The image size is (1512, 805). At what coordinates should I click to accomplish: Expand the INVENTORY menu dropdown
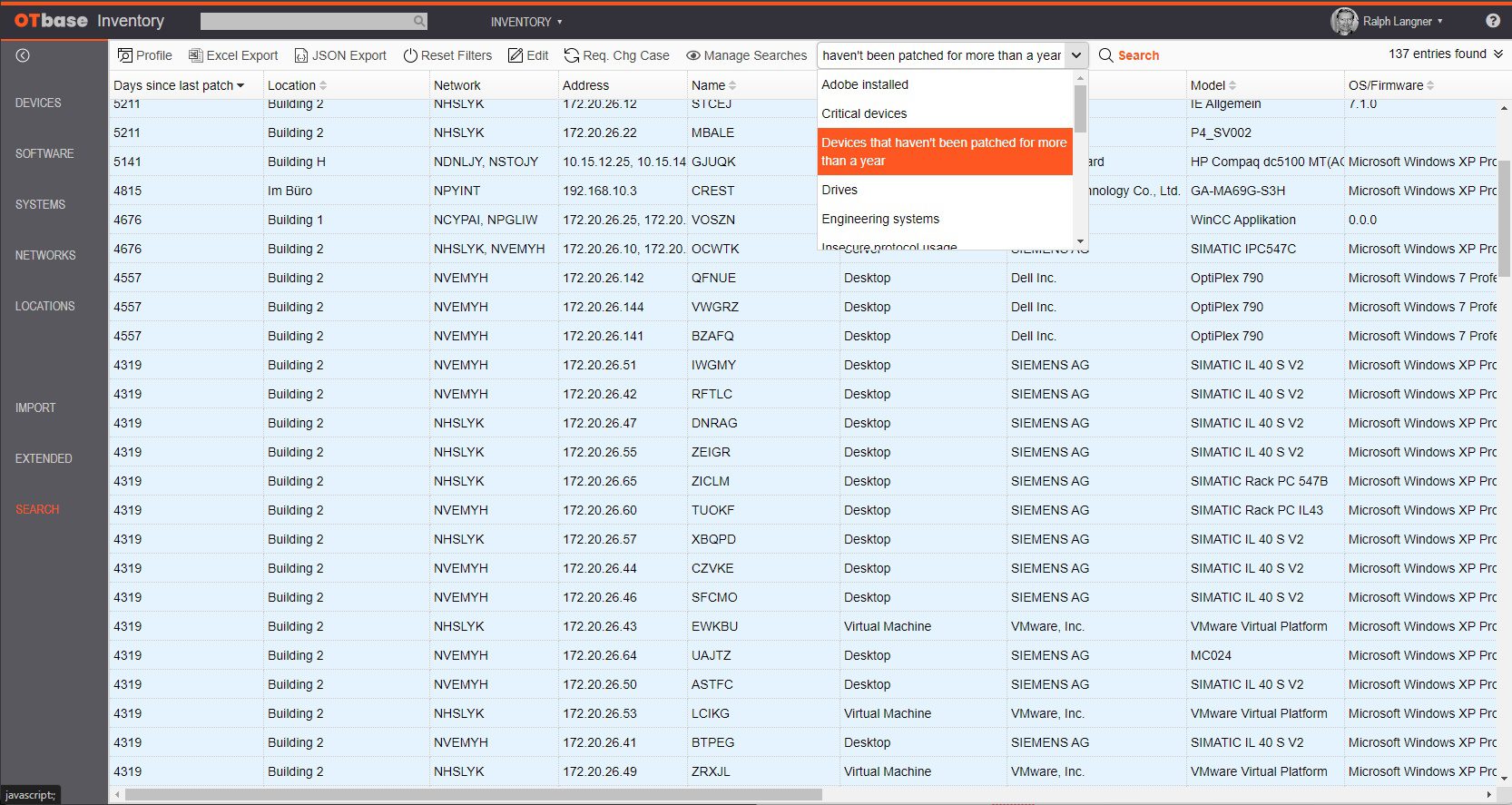pos(526,22)
